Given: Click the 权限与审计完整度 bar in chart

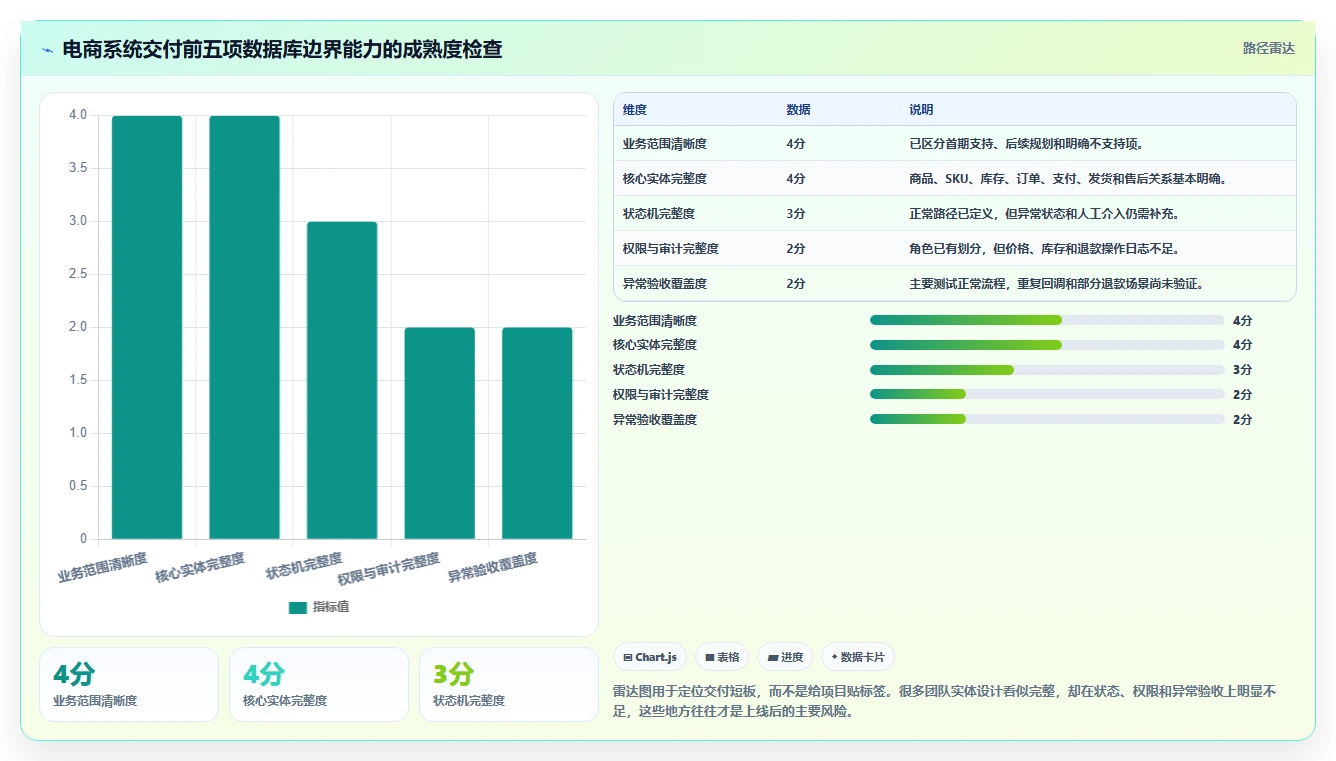Looking at the screenshot, I should click(439, 433).
